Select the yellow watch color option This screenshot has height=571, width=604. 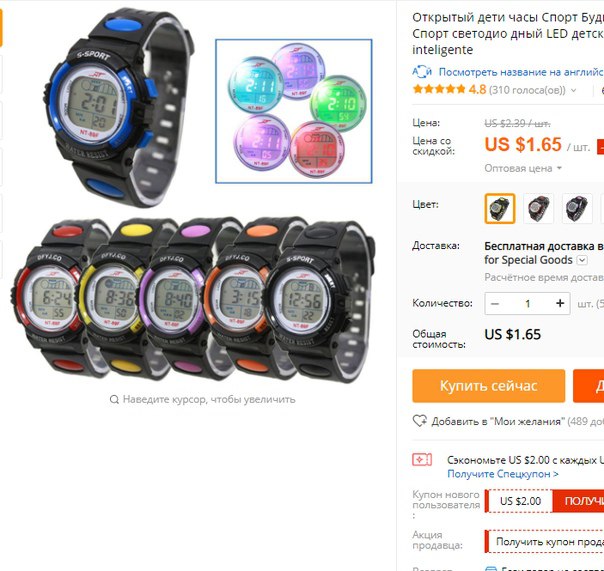tap(500, 208)
